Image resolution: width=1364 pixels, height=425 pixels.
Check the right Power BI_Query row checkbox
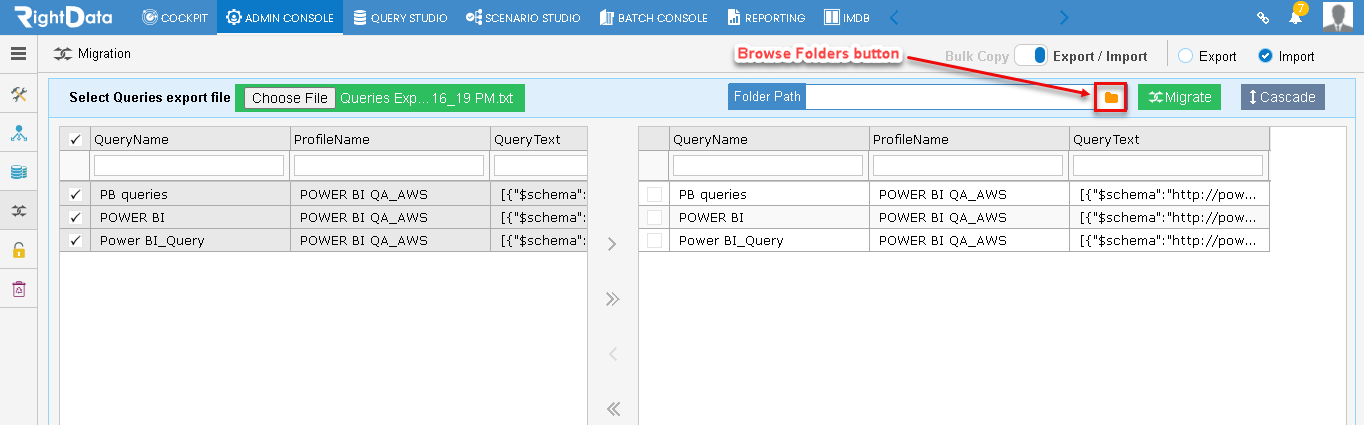[654, 240]
